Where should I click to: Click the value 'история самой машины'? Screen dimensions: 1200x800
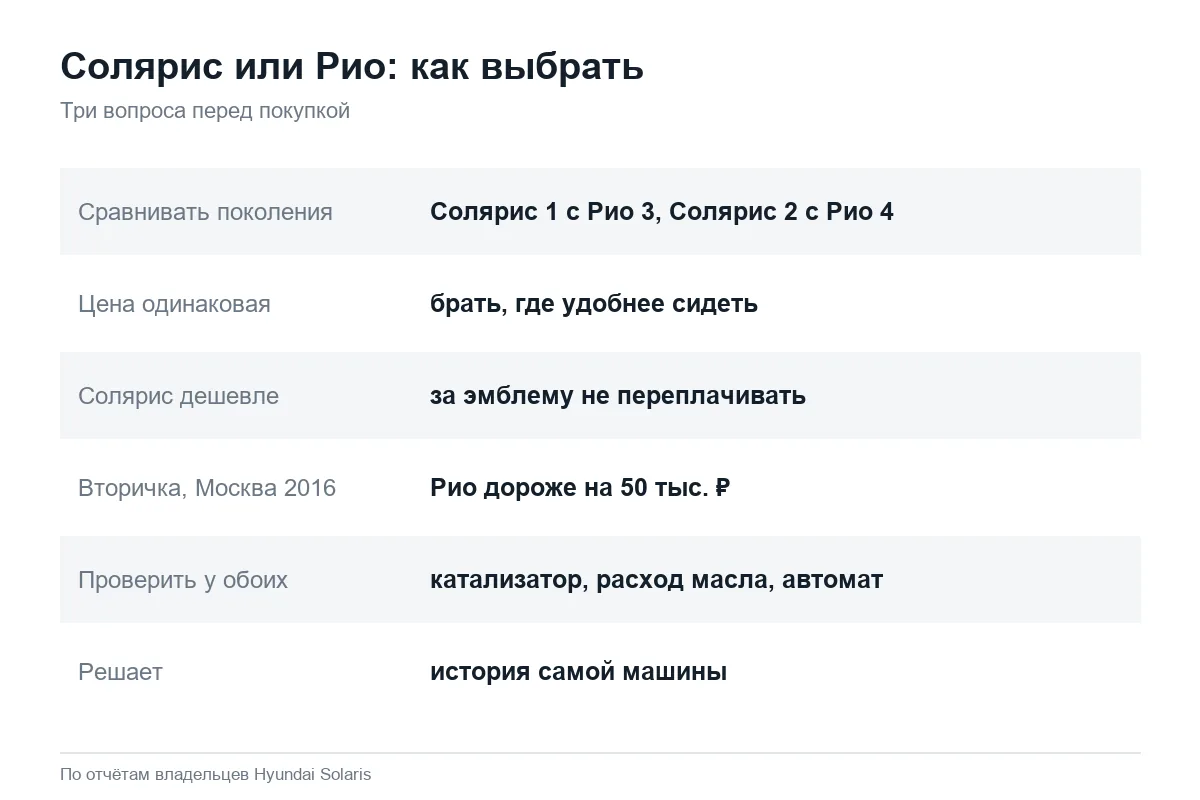(x=578, y=672)
